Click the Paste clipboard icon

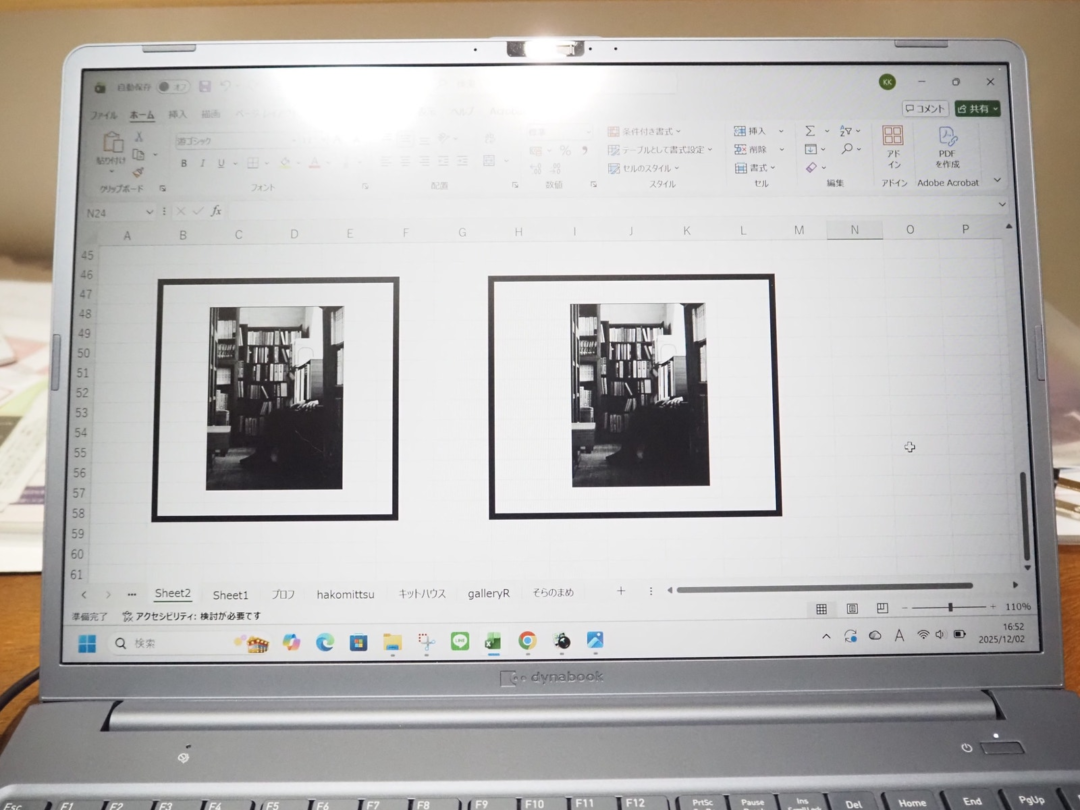[112, 147]
